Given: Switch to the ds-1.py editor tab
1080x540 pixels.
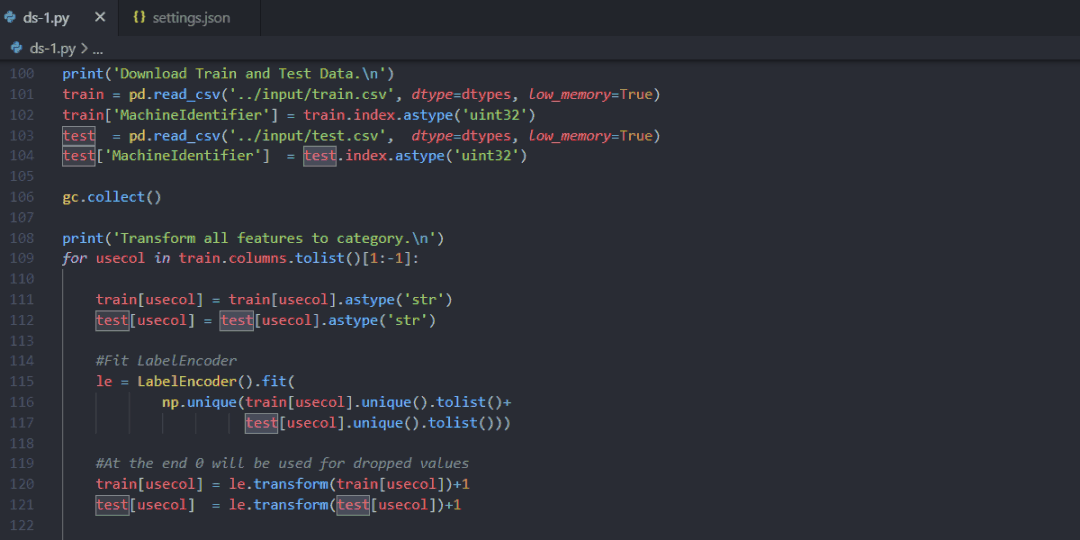Looking at the screenshot, I should pos(46,18).
